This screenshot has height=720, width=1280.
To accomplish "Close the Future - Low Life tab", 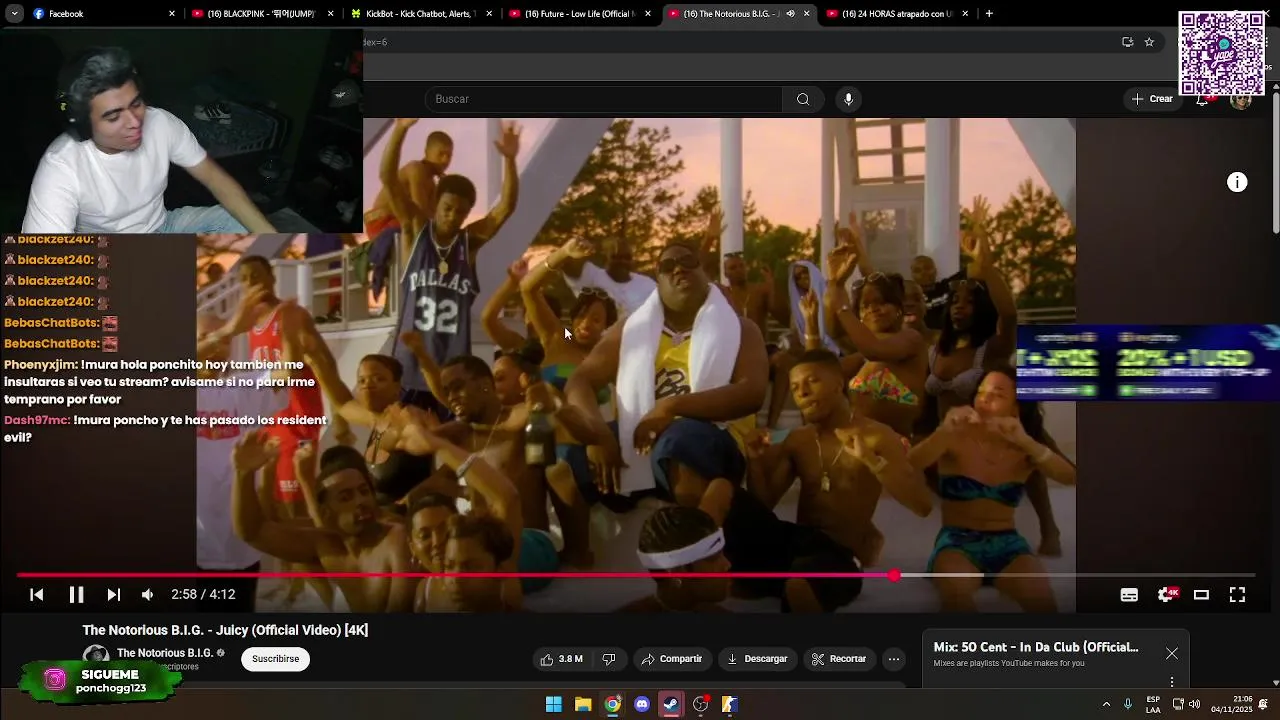I will coord(648,14).
